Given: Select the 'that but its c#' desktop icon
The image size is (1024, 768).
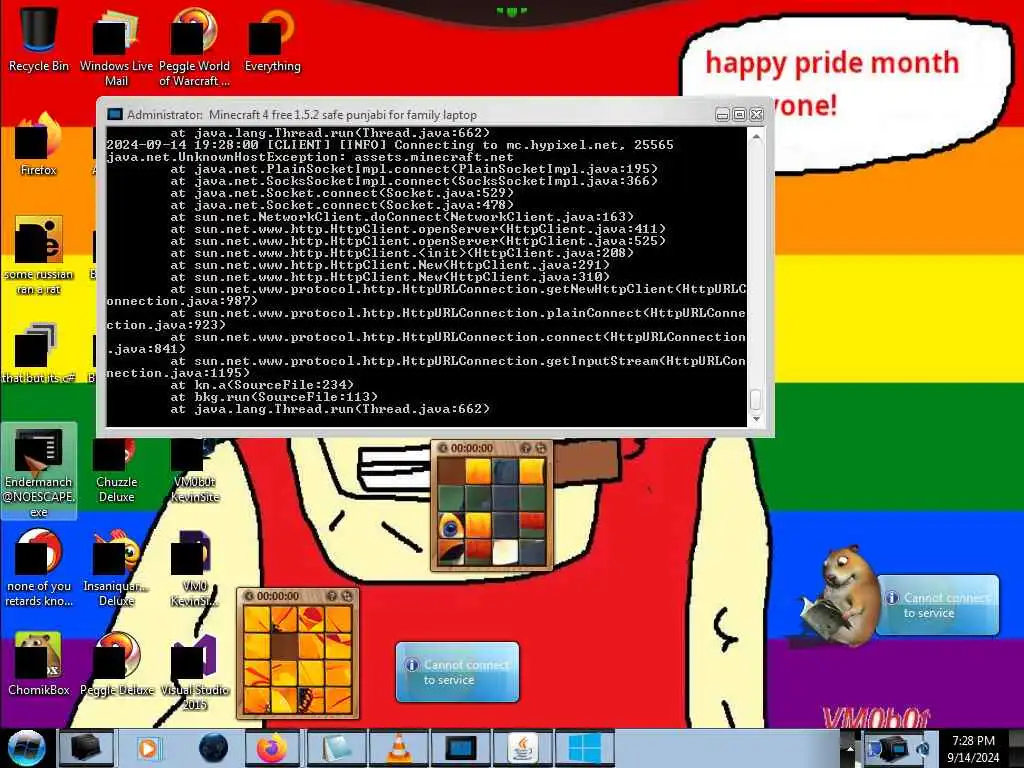Looking at the screenshot, I should click(39, 353).
